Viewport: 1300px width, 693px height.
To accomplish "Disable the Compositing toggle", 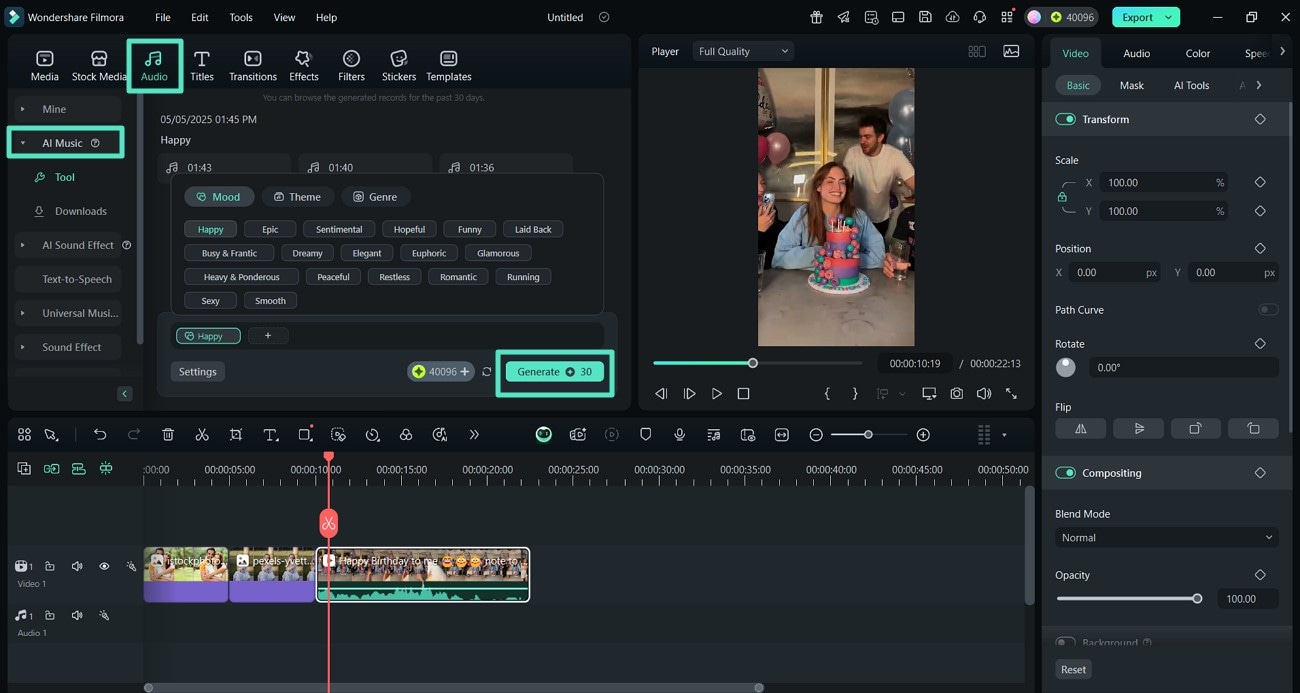I will pyautogui.click(x=1065, y=473).
